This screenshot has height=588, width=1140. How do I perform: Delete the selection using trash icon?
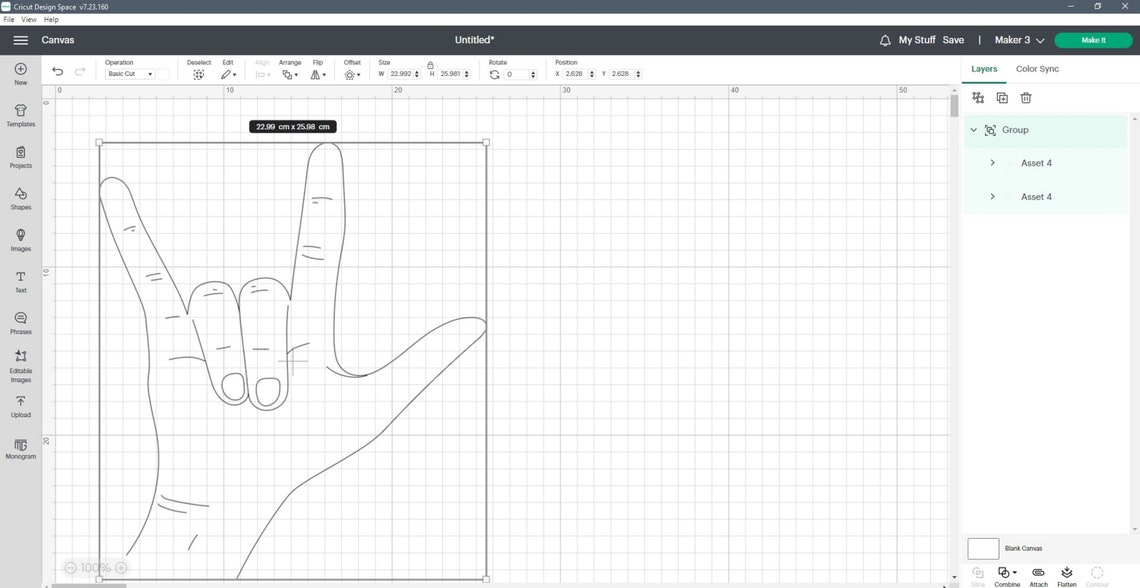pos(1025,97)
